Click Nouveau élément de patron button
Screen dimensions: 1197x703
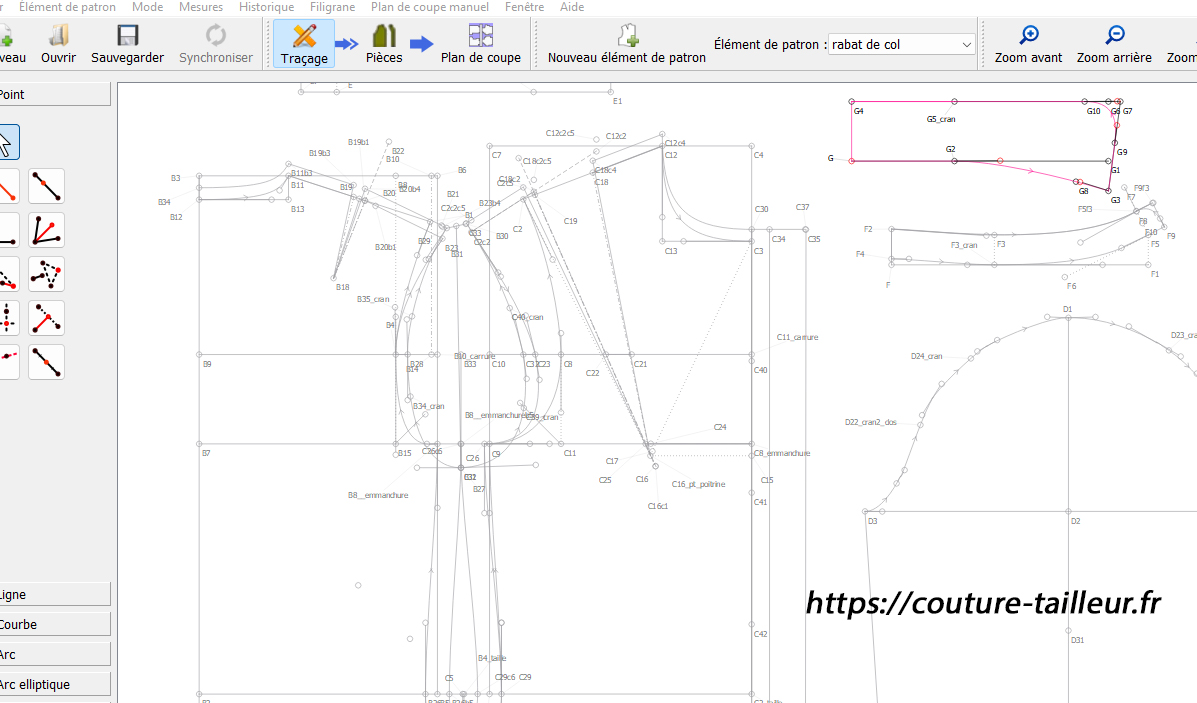click(627, 44)
